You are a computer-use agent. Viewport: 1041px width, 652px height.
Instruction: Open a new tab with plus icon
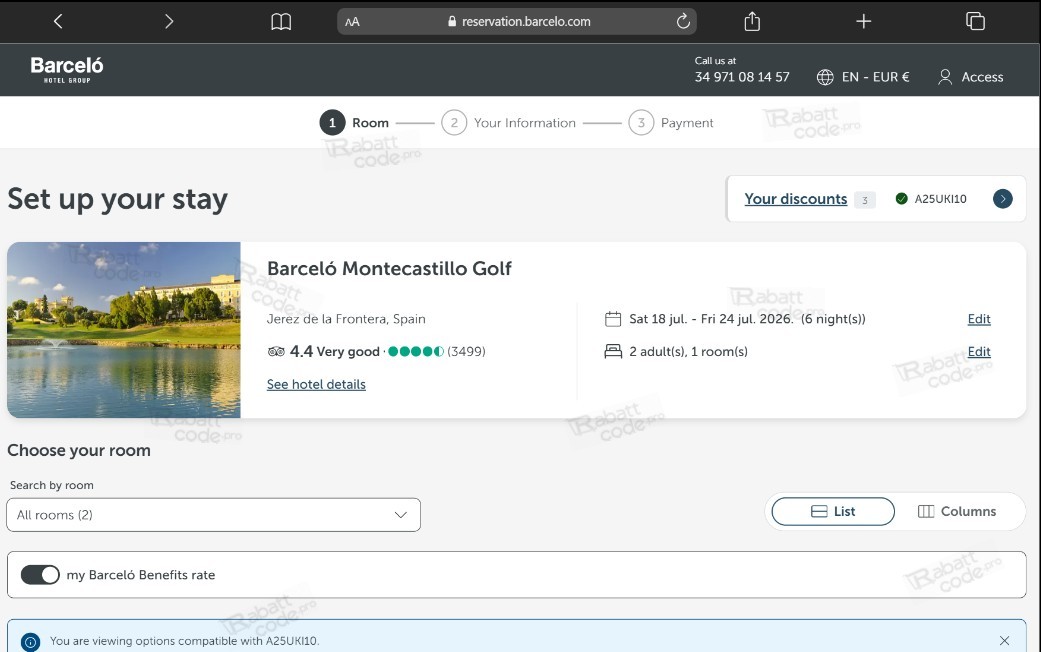pos(863,21)
